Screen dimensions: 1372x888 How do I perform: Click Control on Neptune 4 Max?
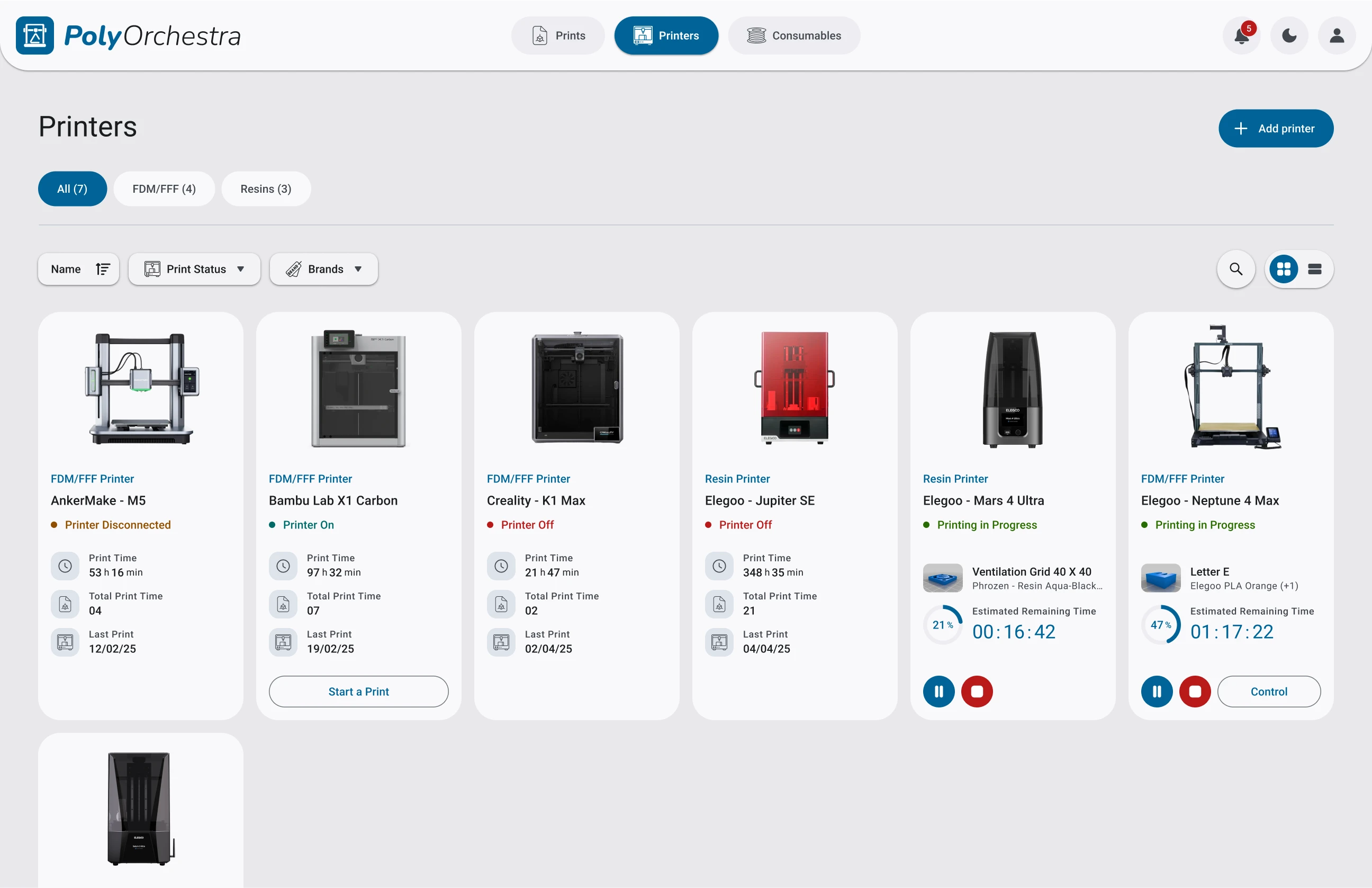pos(1268,692)
